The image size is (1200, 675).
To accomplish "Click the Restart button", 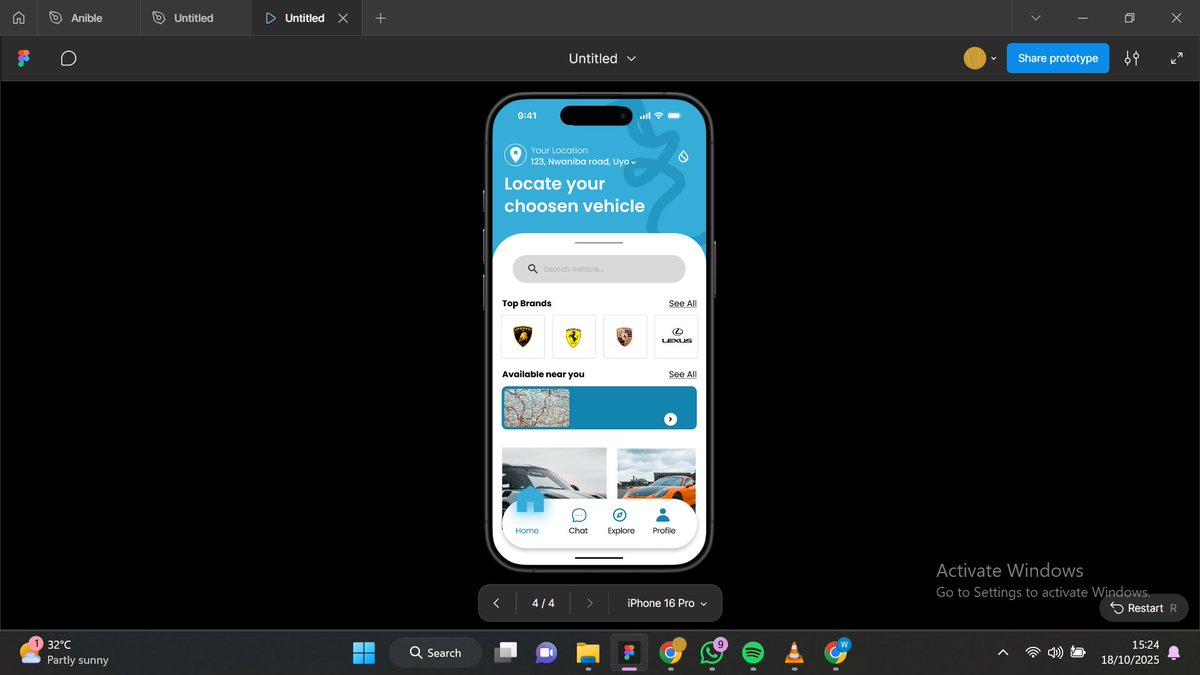I will click(x=1144, y=608).
